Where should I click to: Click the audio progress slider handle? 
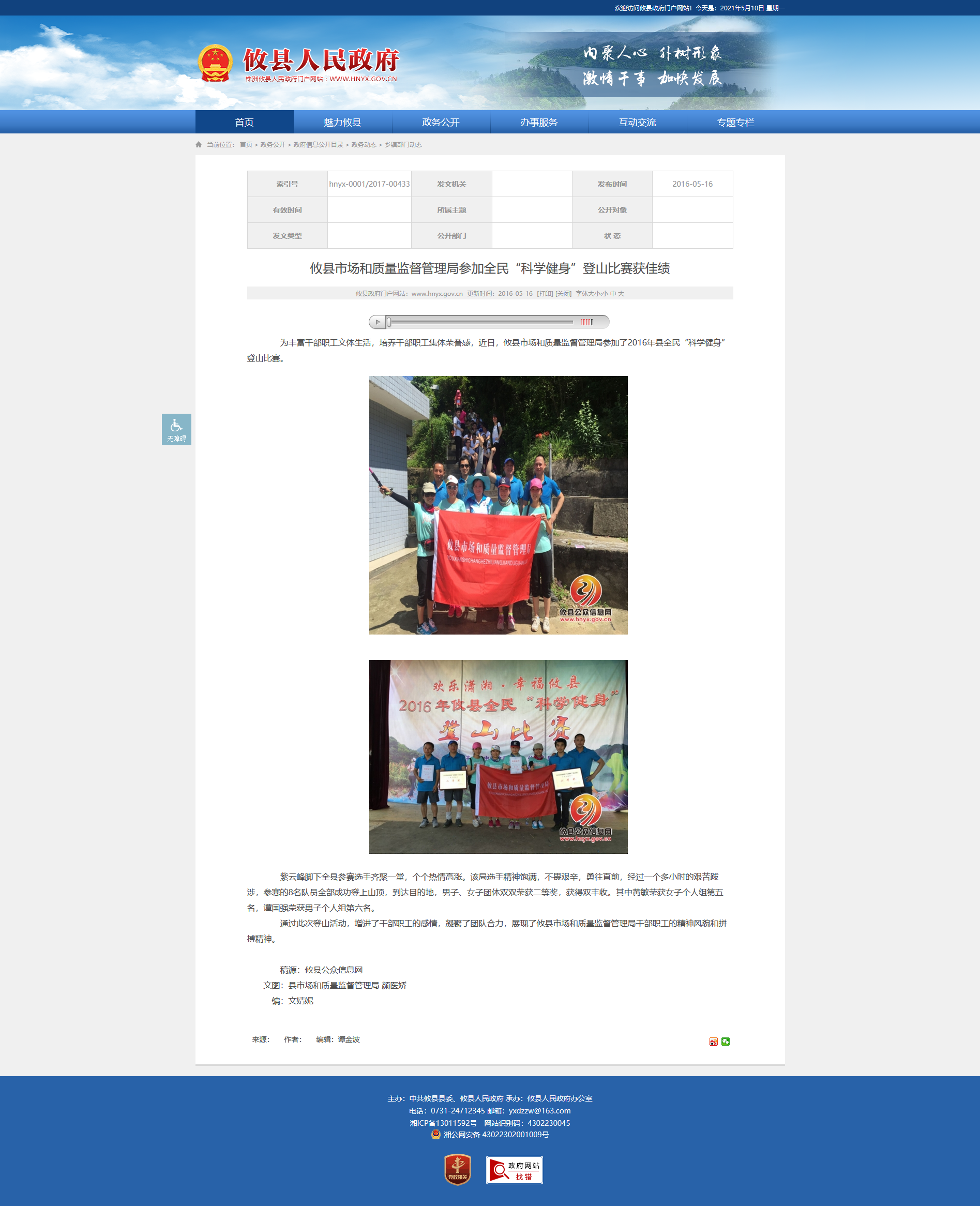[x=389, y=322]
